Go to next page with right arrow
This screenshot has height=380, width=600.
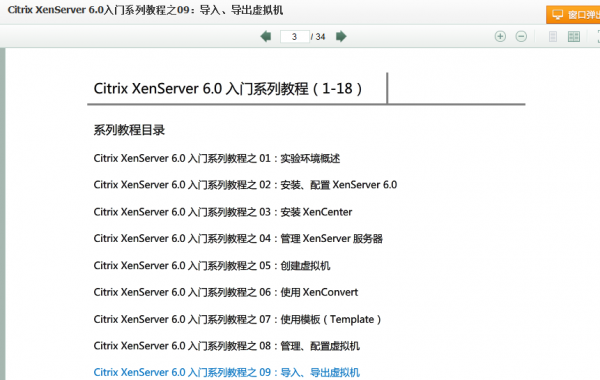(x=341, y=36)
